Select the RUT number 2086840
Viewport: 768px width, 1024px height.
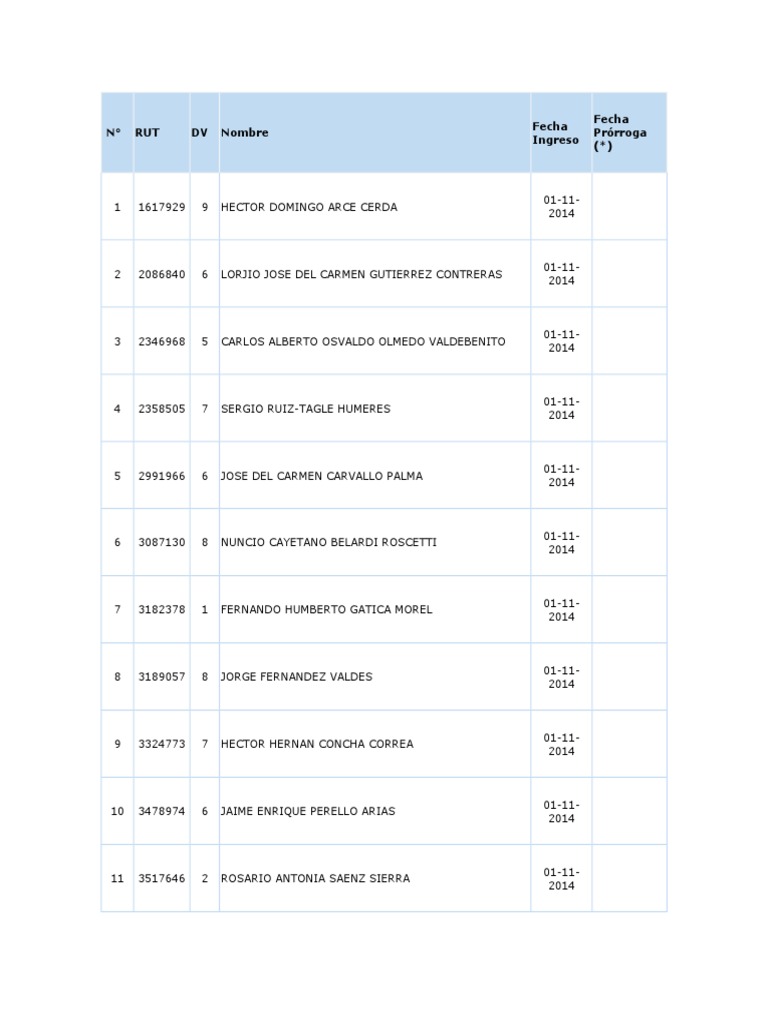[162, 274]
